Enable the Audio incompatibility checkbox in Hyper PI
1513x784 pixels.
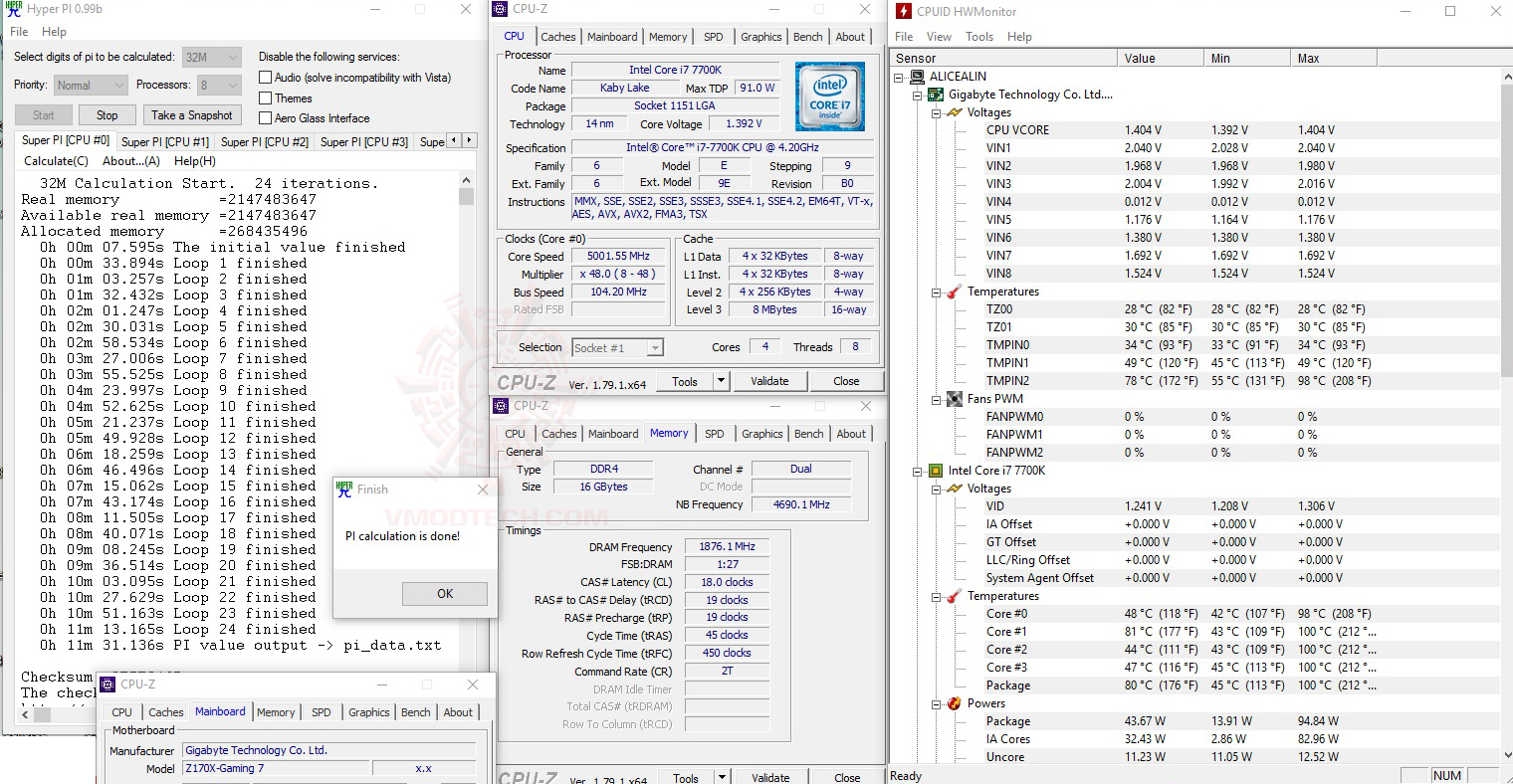click(265, 77)
